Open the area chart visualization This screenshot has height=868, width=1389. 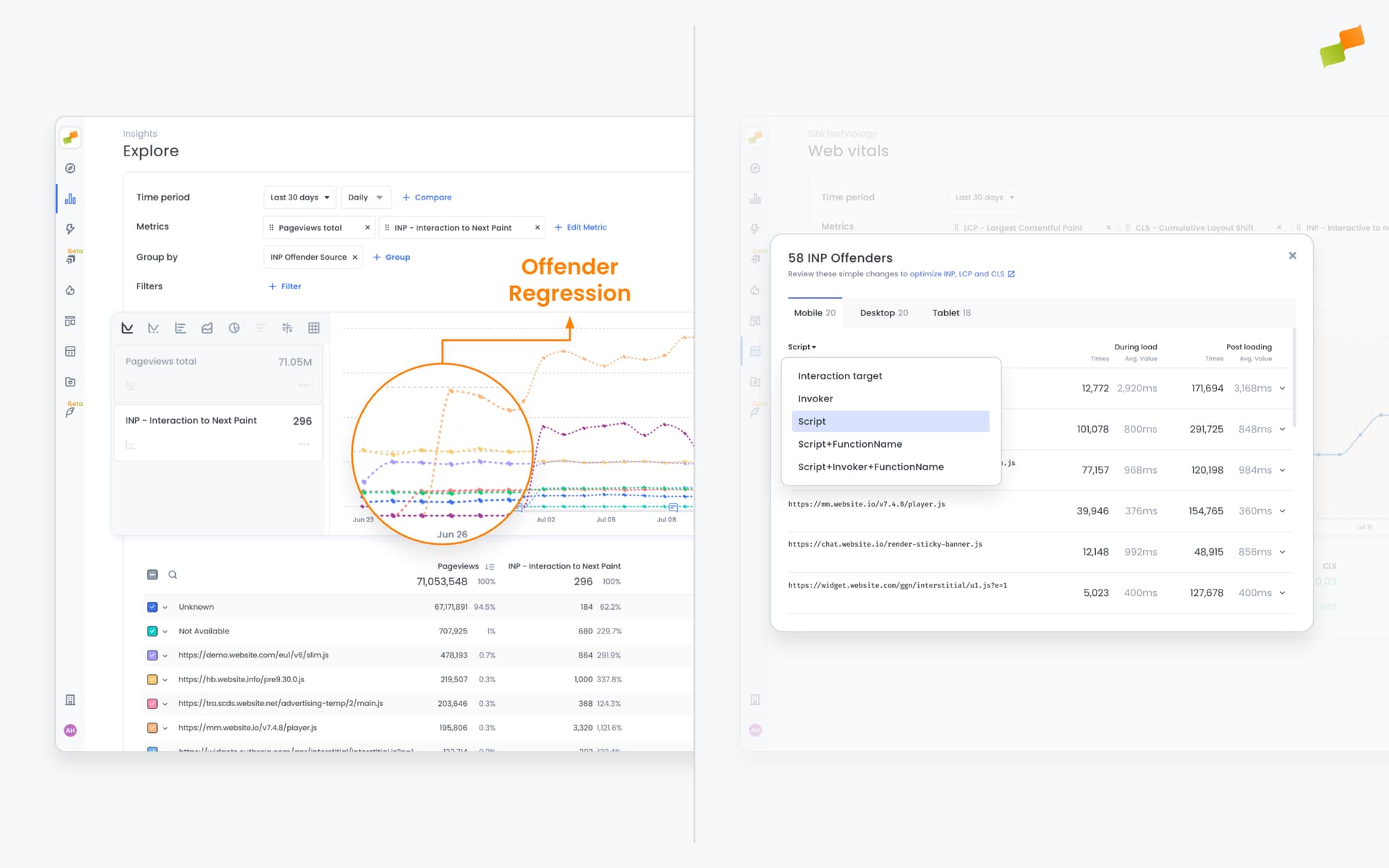click(x=207, y=328)
